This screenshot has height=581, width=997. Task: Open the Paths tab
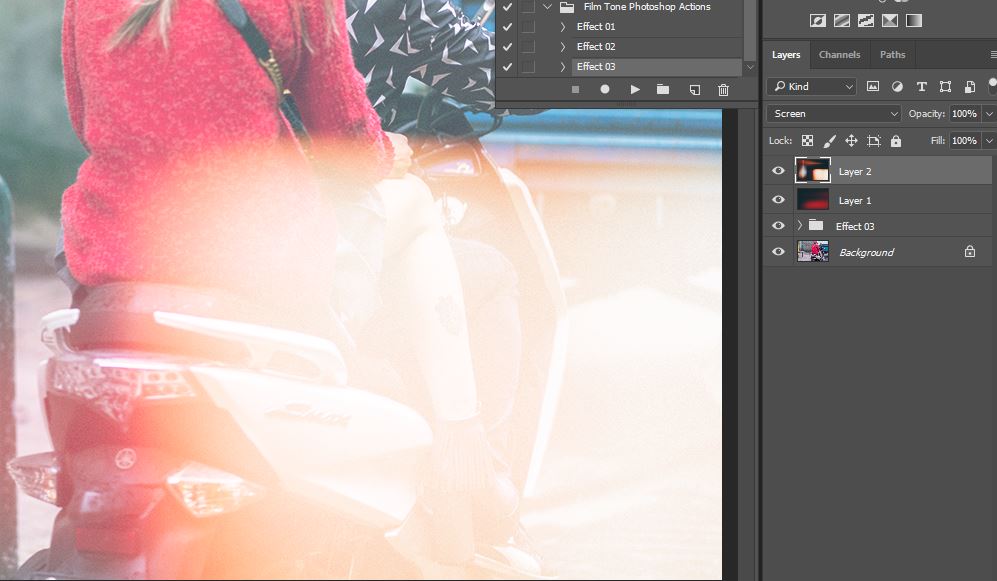pos(892,55)
